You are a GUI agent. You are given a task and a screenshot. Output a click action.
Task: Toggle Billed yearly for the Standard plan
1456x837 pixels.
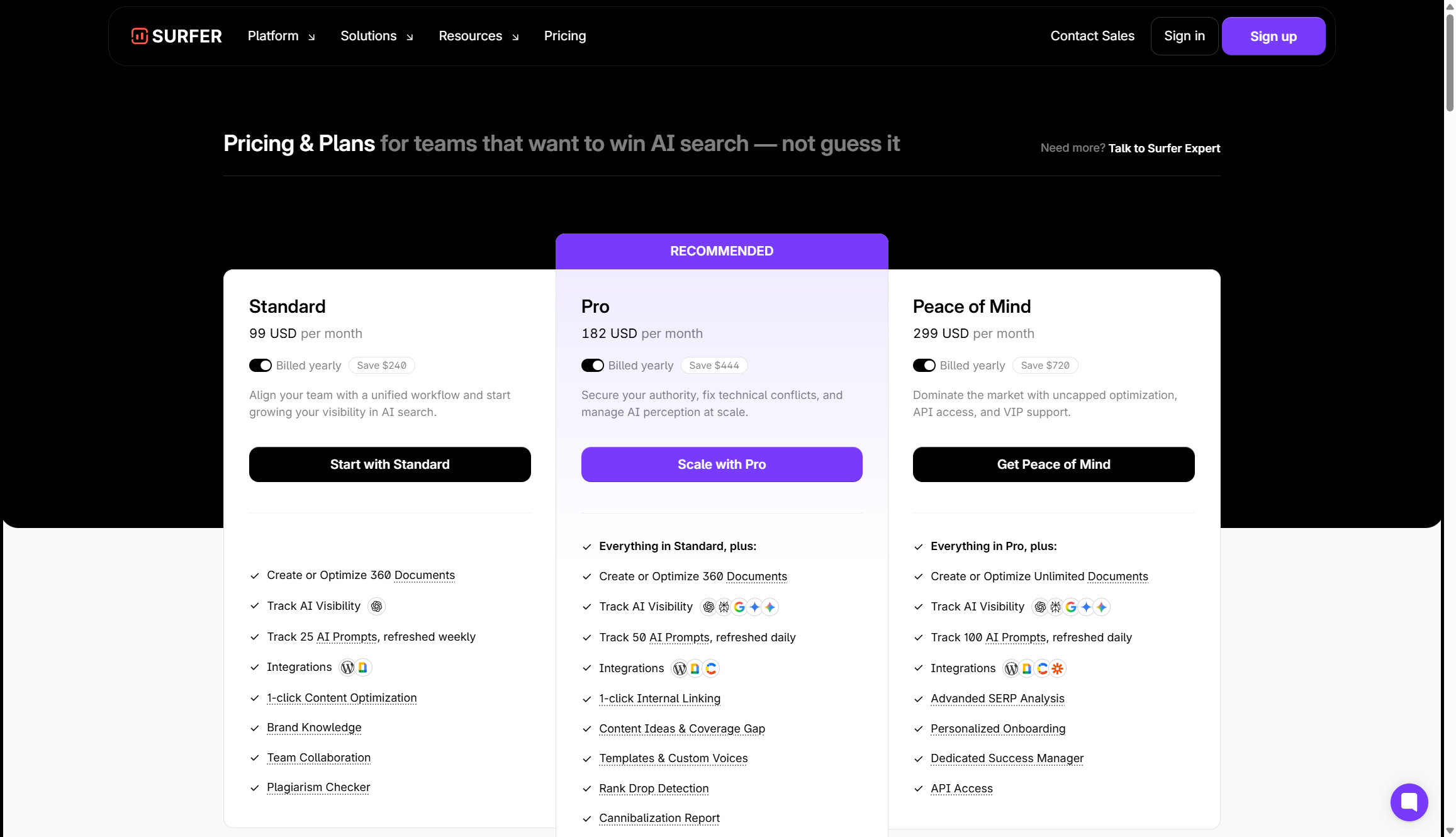[x=260, y=365]
